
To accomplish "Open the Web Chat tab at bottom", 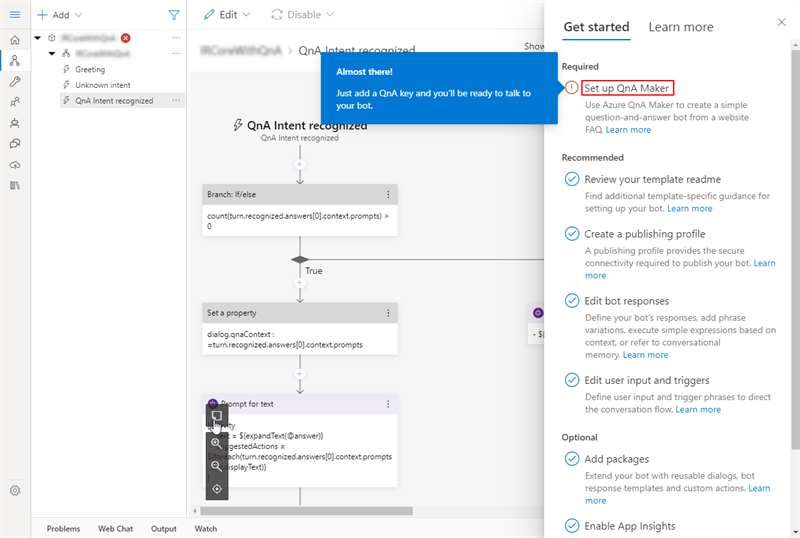I will (x=115, y=528).
